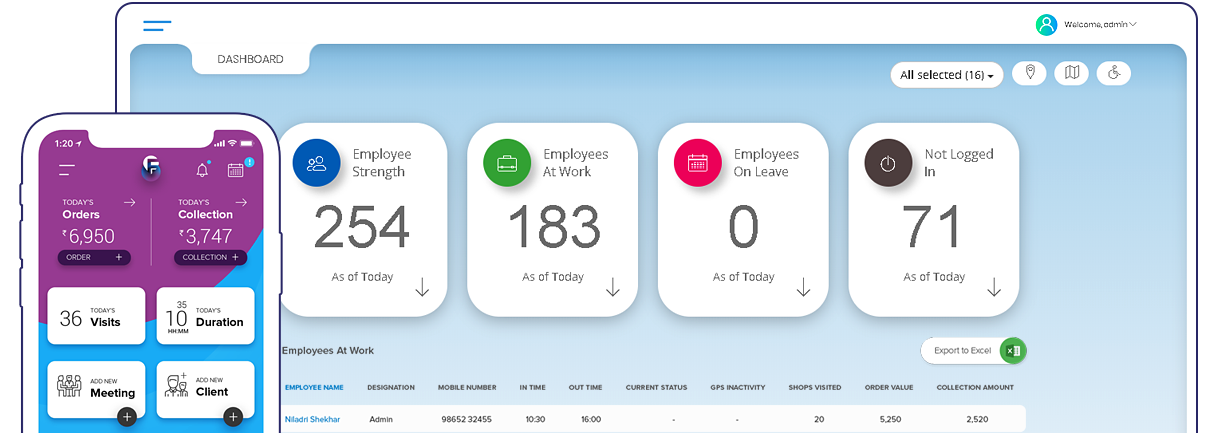Click the IN TIME column header
This screenshot has width=1220, height=433.
[532, 387]
